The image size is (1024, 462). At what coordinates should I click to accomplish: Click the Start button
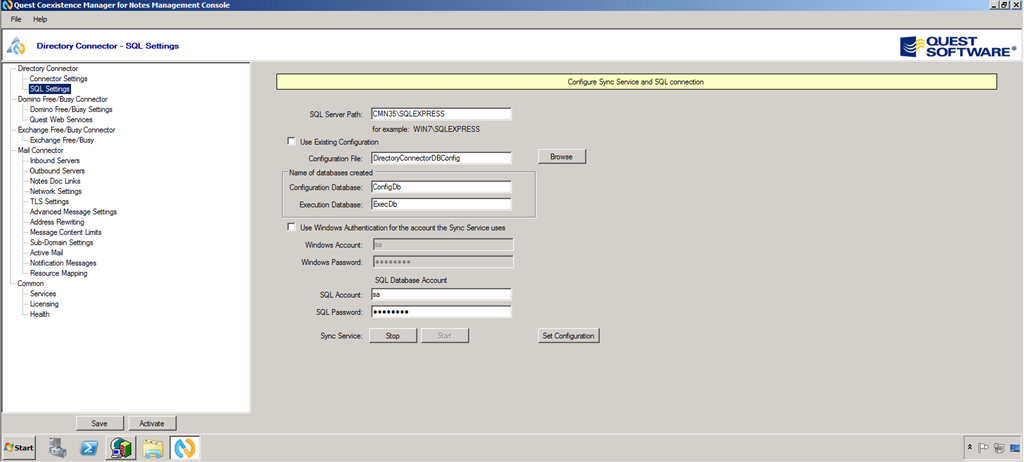point(19,448)
